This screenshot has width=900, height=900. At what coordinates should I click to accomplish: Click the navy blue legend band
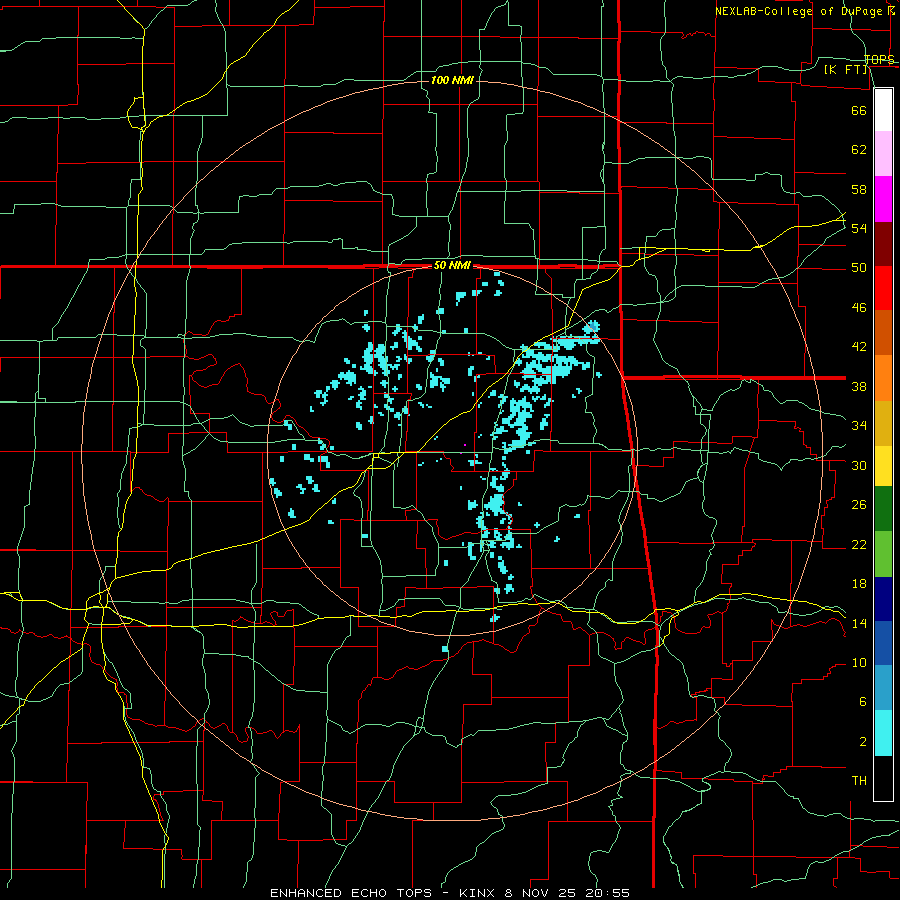(883, 599)
